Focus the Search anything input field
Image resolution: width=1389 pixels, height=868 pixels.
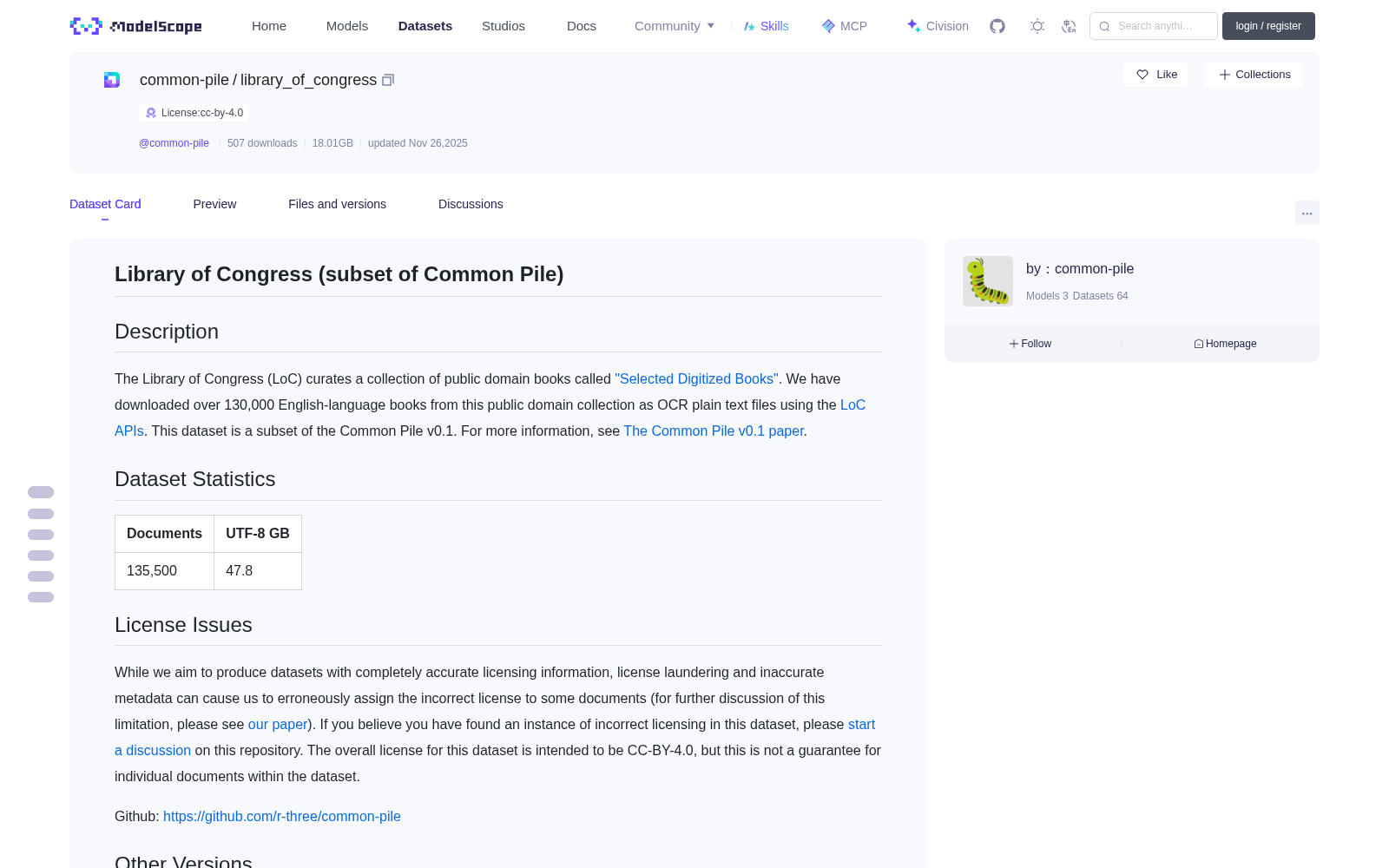click(x=1154, y=26)
